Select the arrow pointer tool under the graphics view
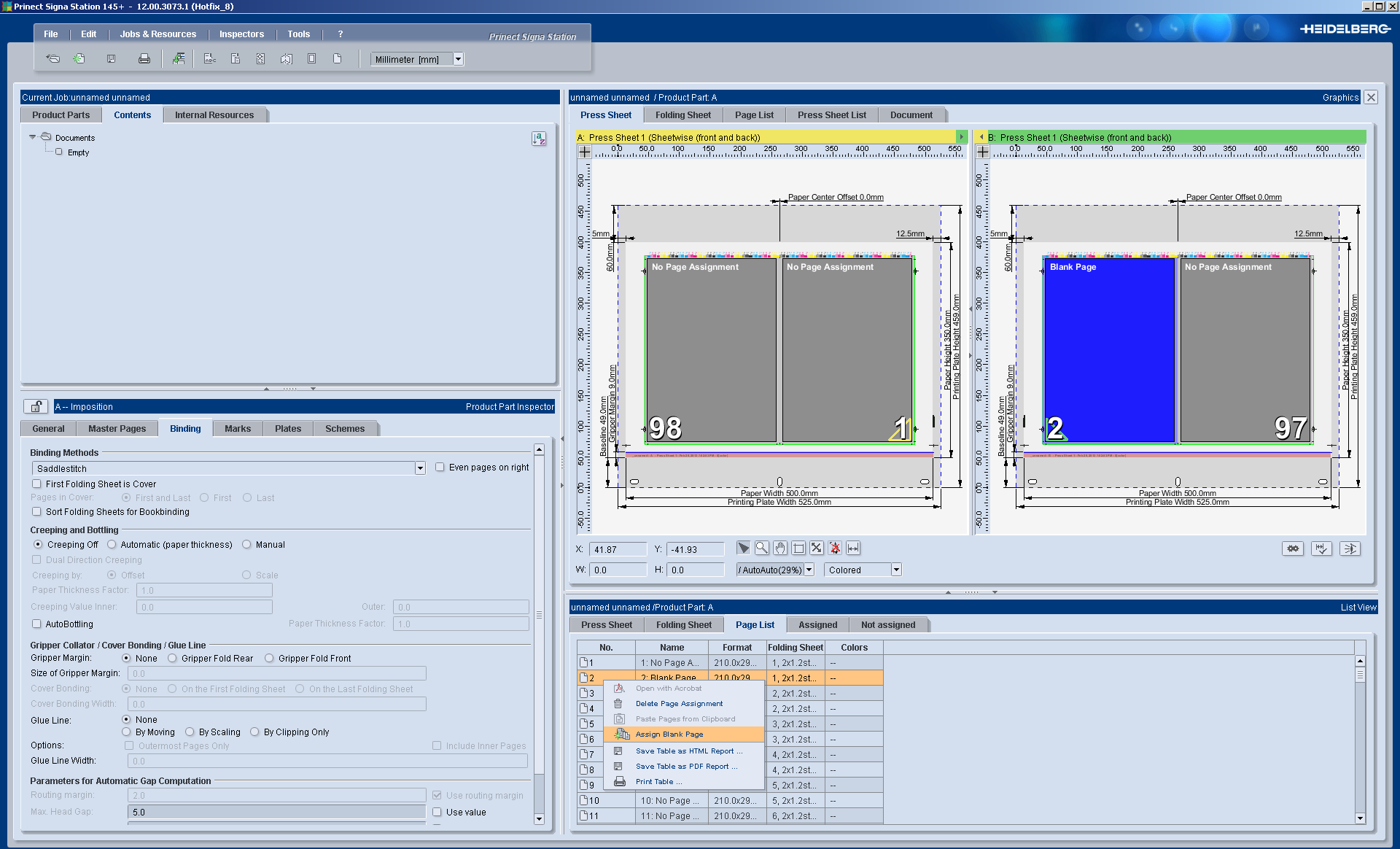The width and height of the screenshot is (1400, 849). [x=743, y=548]
